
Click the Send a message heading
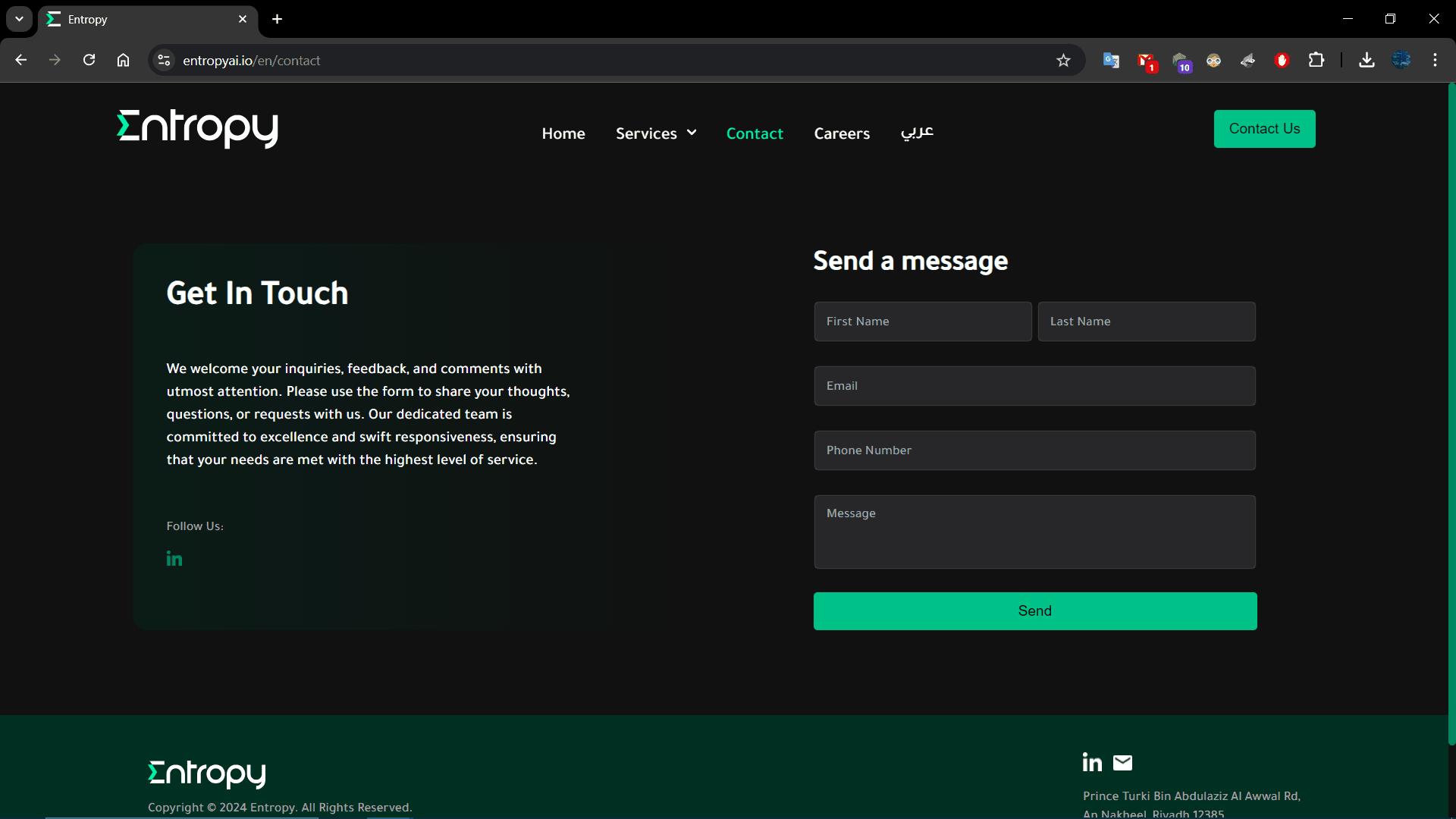pos(910,261)
